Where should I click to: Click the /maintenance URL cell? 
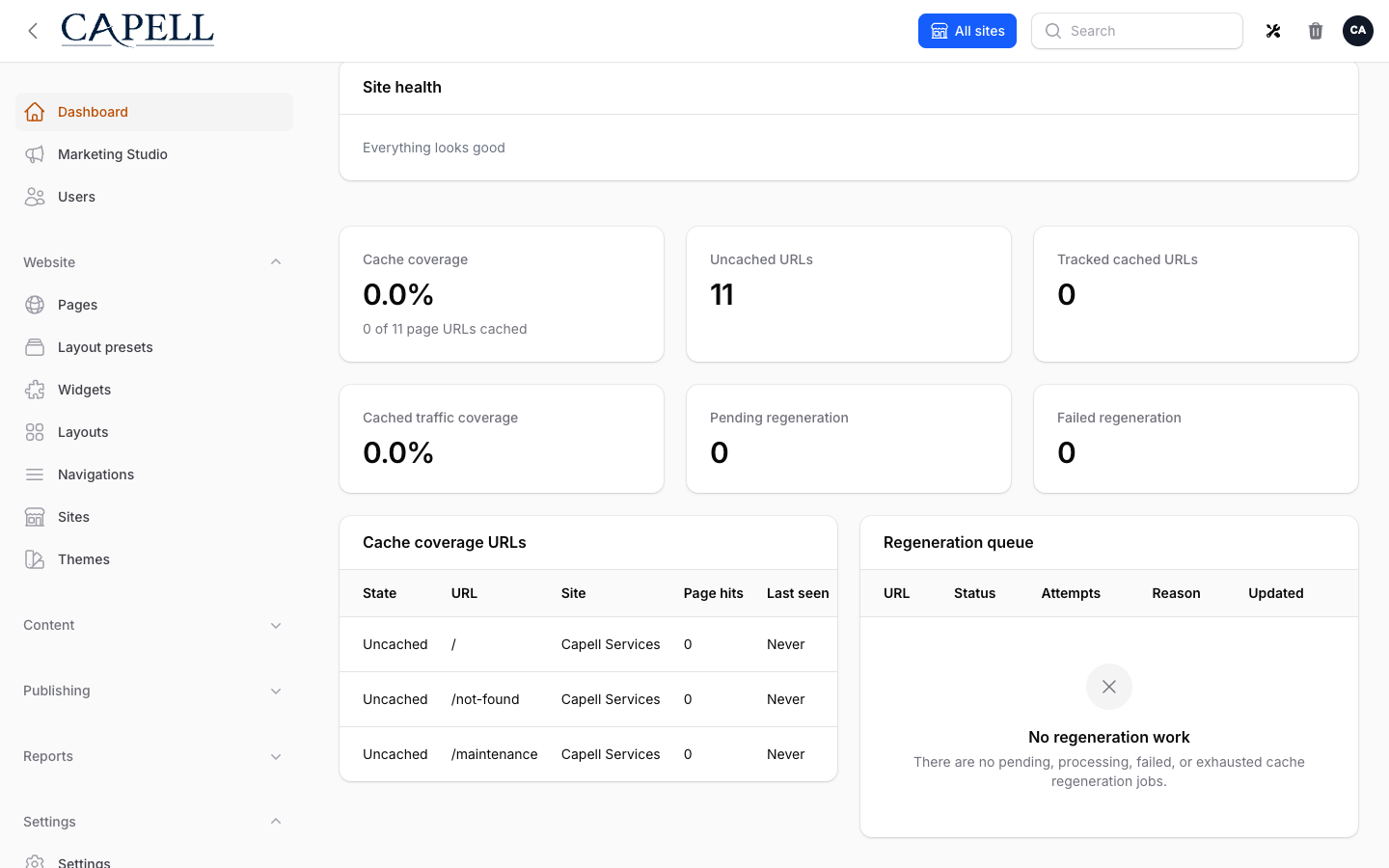click(495, 754)
